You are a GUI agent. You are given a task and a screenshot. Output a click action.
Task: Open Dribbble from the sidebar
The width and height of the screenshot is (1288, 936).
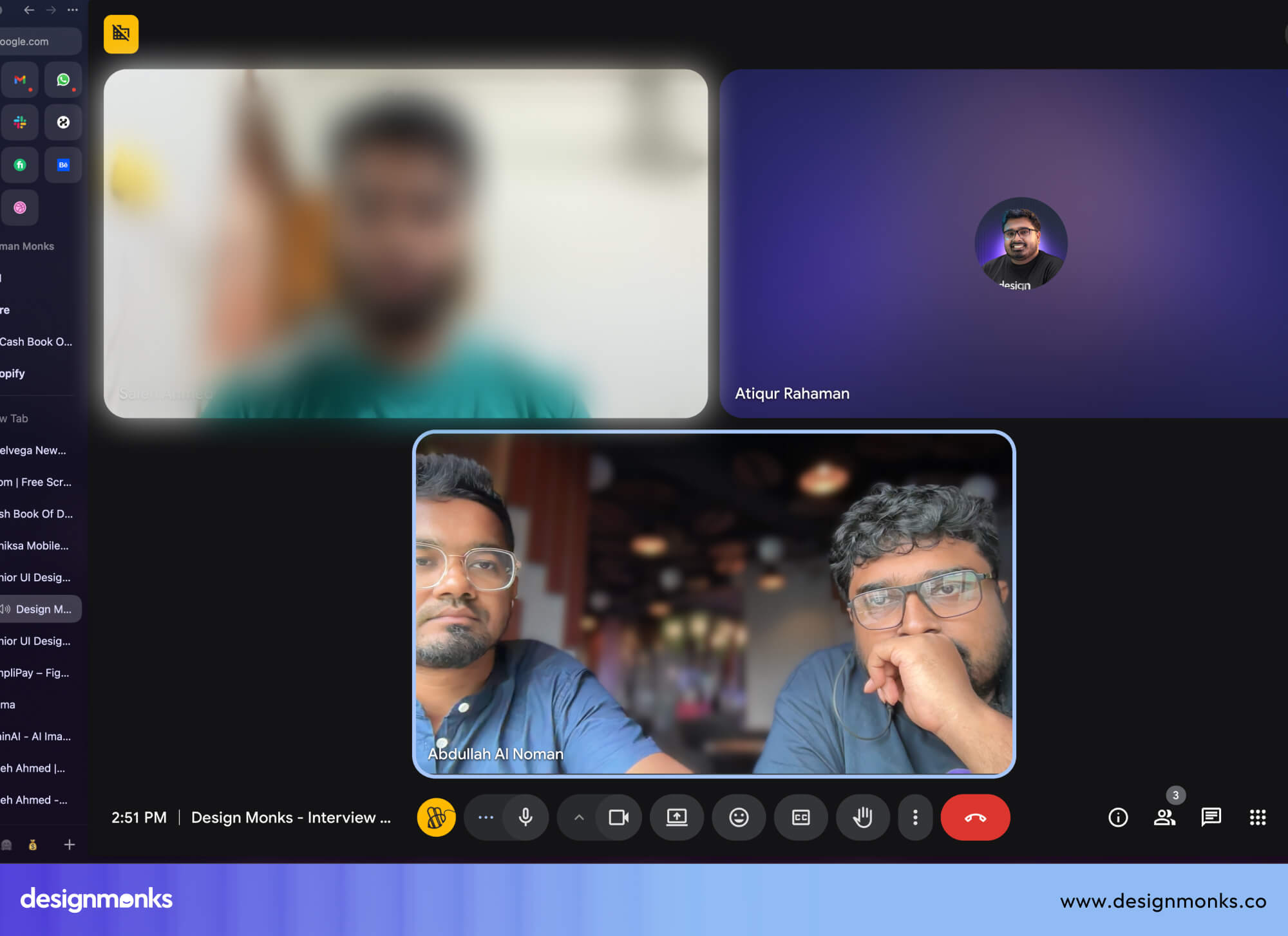(20, 207)
